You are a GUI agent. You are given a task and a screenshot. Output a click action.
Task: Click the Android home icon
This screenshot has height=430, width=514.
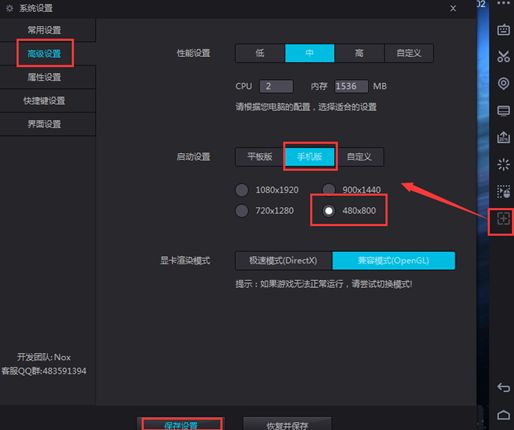pos(503,415)
